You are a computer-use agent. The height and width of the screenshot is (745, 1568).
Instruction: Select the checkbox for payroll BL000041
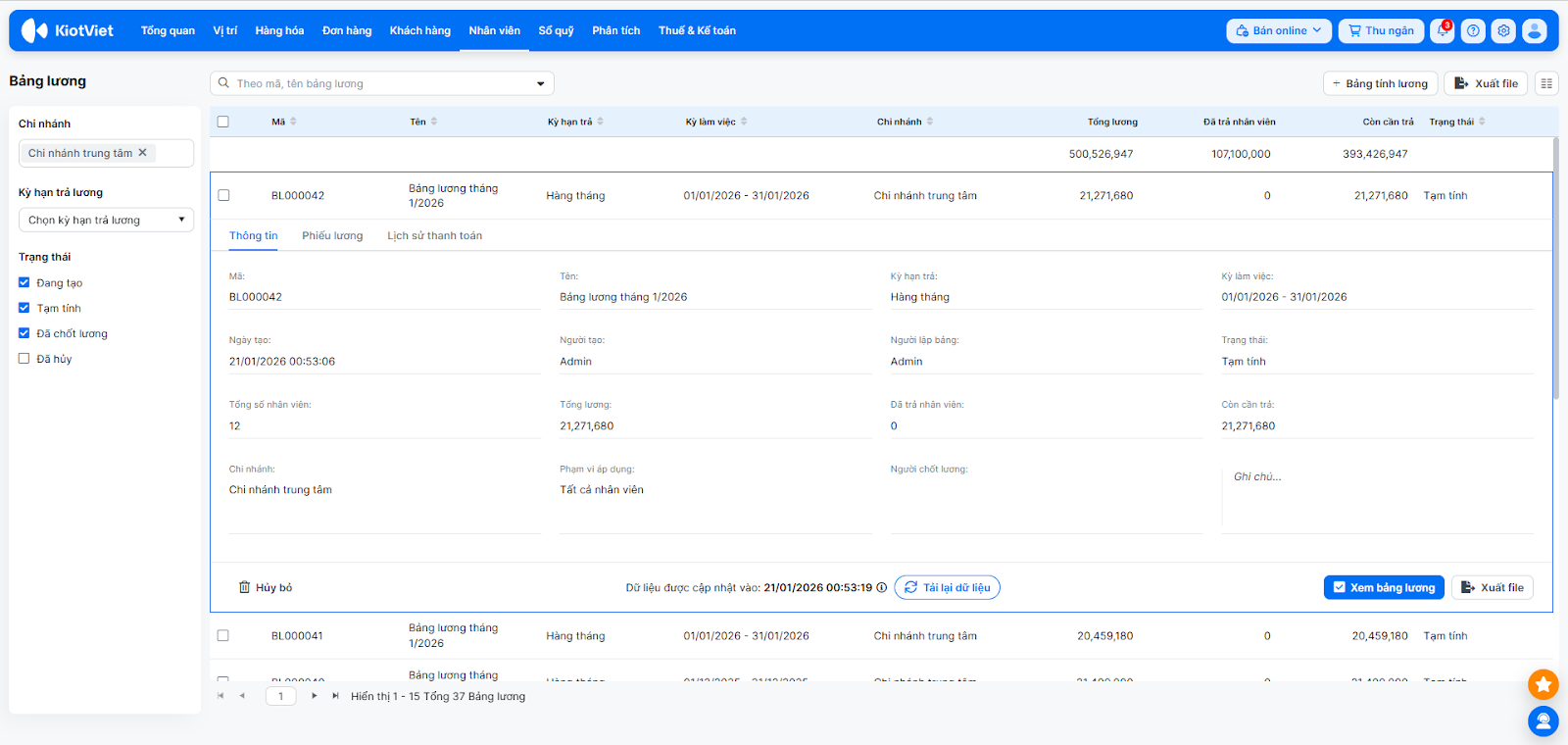[223, 635]
